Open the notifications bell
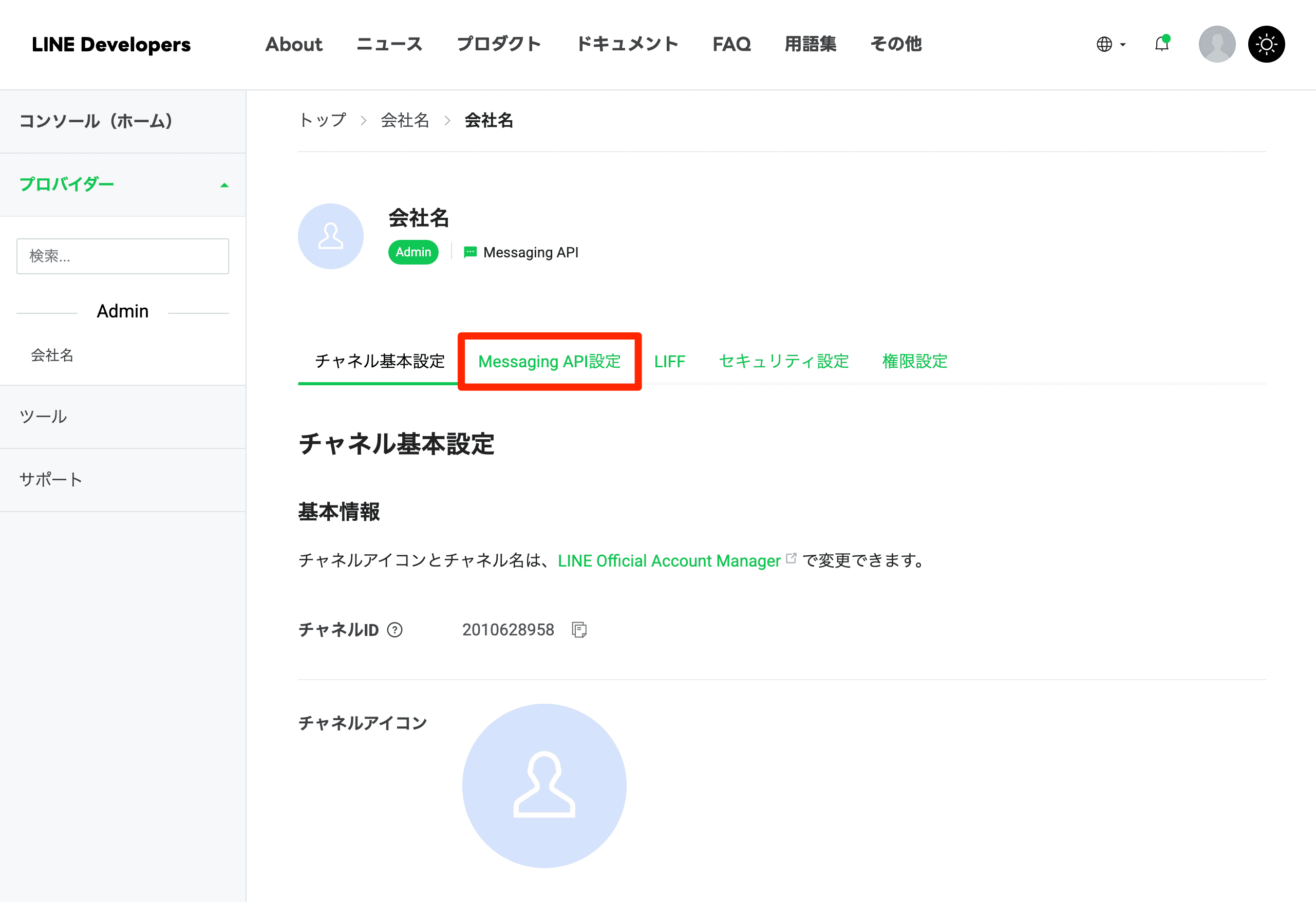The image size is (1316, 902). tap(1162, 44)
